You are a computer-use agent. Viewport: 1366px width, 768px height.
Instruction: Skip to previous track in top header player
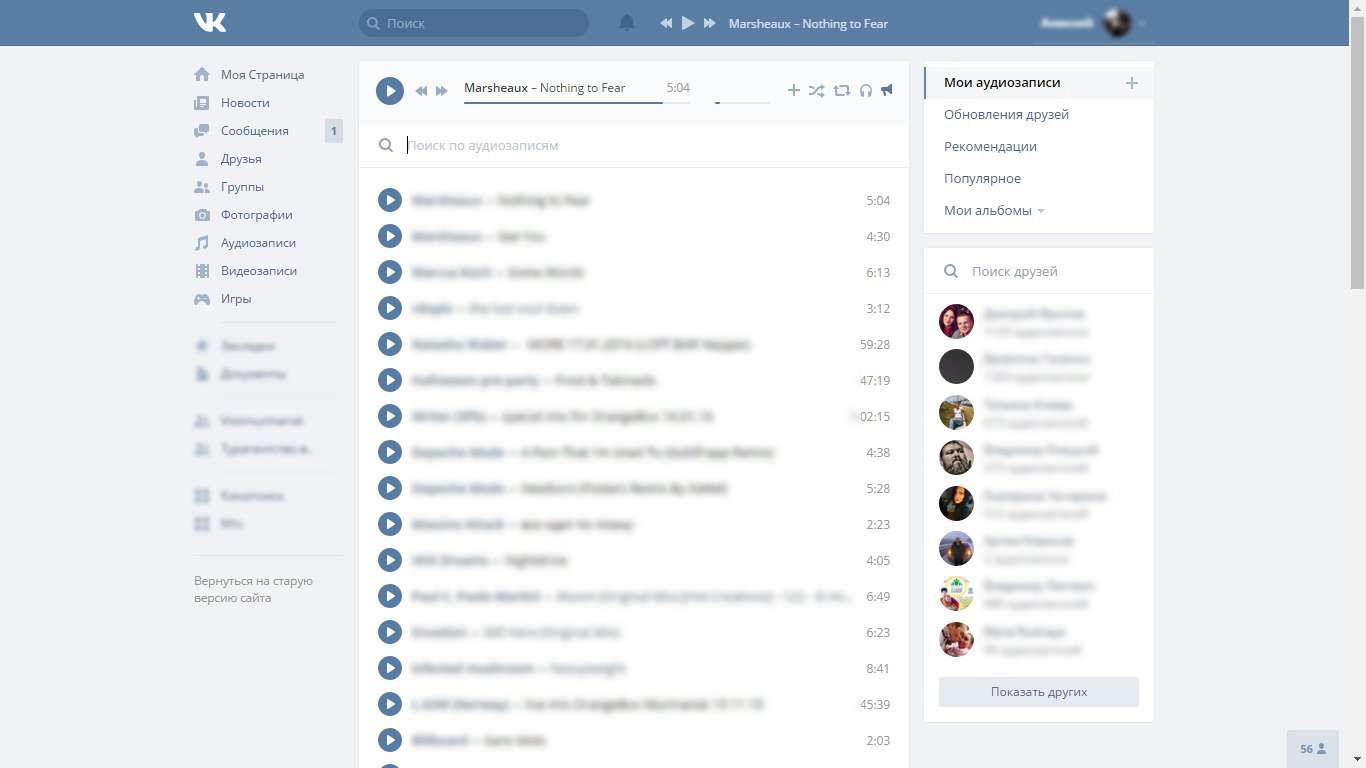click(x=666, y=23)
